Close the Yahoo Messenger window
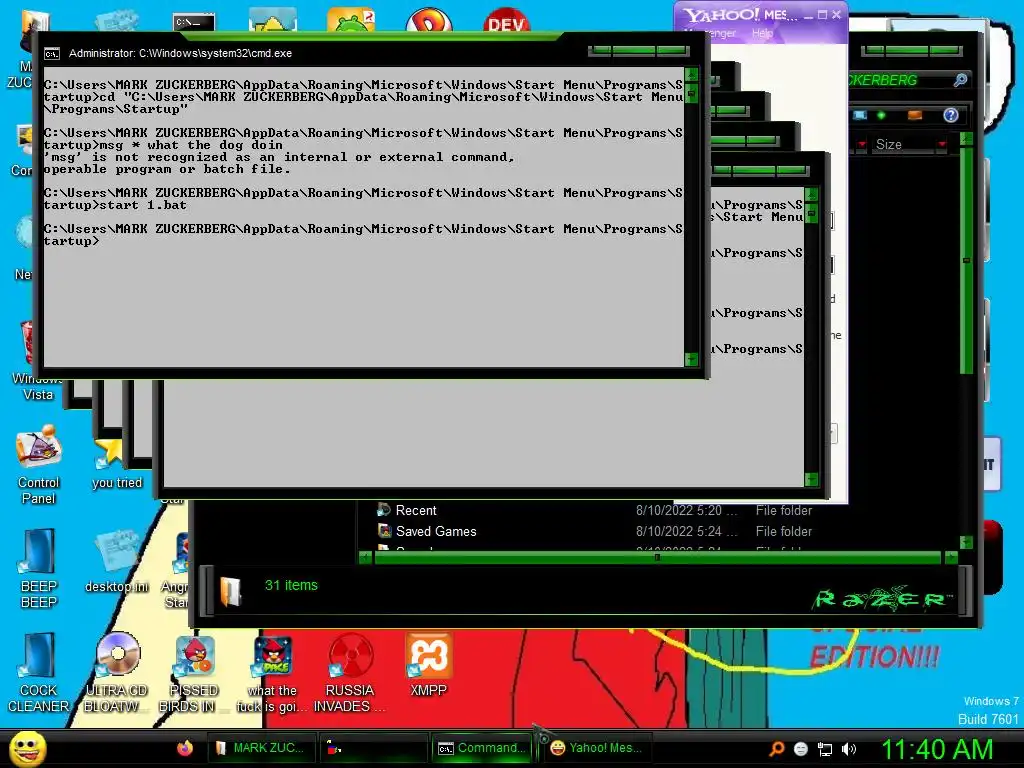This screenshot has width=1024, height=768. (x=836, y=14)
